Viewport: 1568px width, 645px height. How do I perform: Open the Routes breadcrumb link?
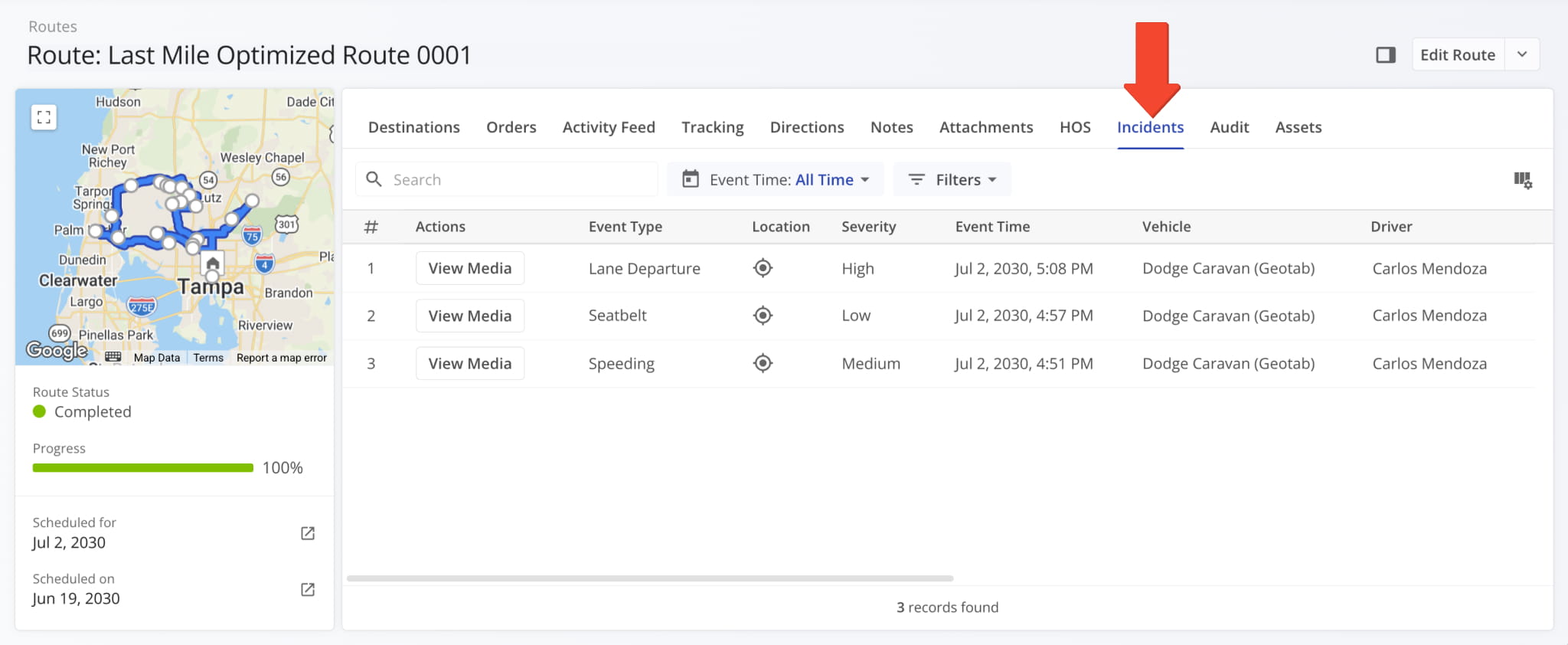[53, 27]
